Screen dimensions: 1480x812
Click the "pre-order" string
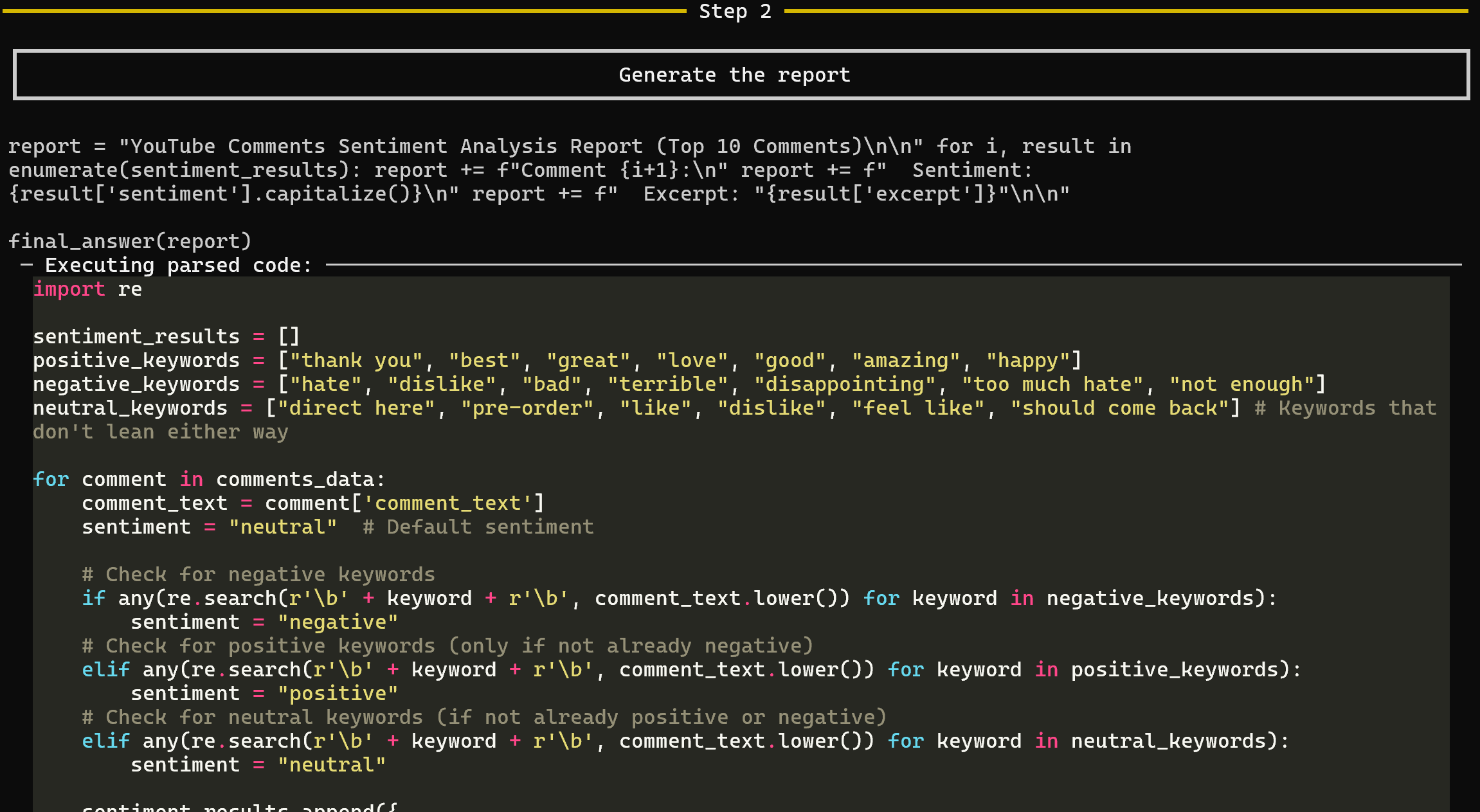(x=527, y=408)
